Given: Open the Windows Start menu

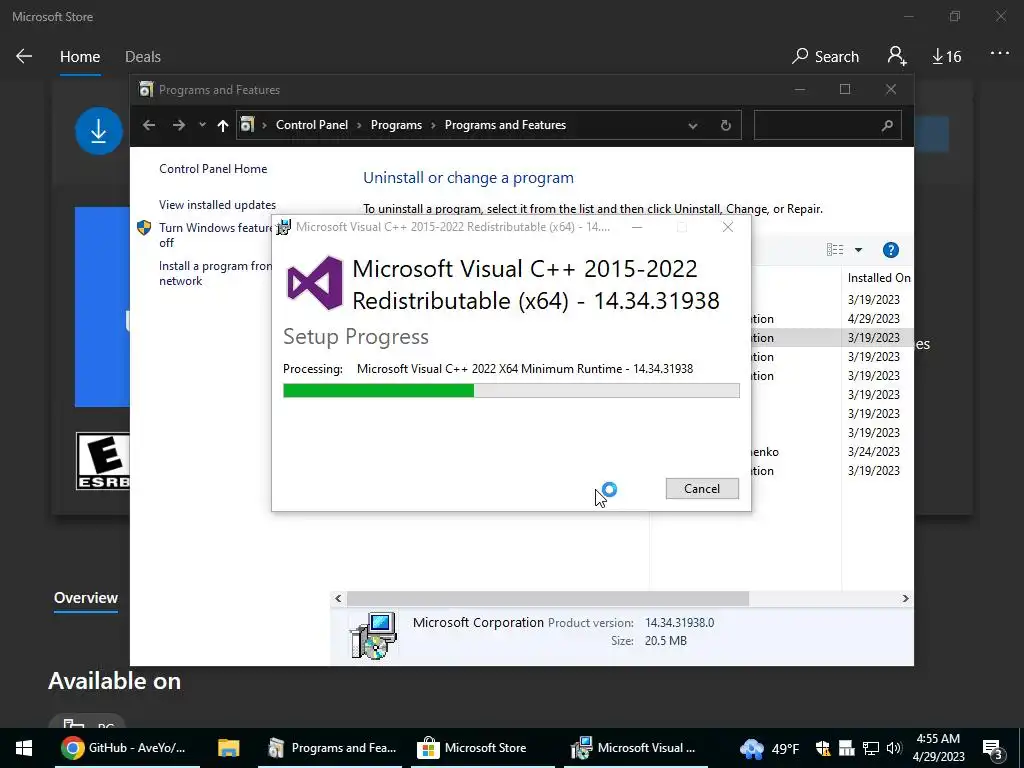Looking at the screenshot, I should coord(24,748).
